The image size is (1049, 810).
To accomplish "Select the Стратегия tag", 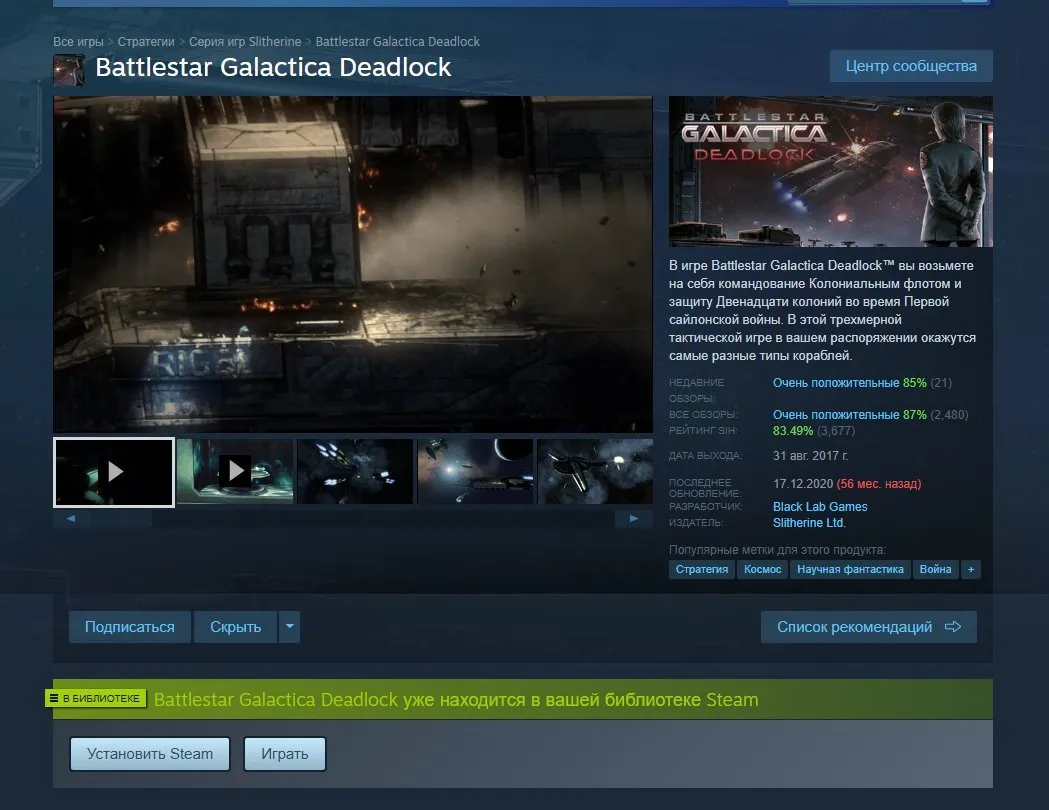I will tap(702, 569).
